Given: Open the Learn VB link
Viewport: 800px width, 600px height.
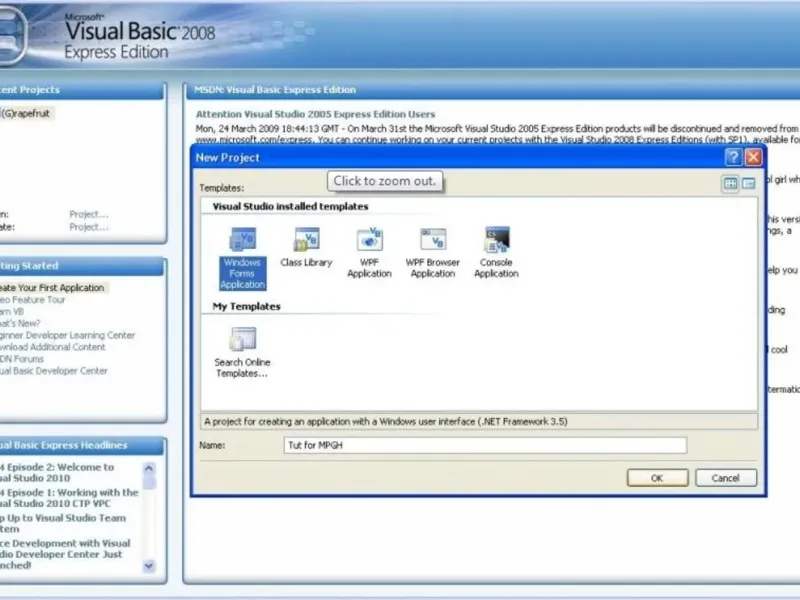Looking at the screenshot, I should coord(12,311).
